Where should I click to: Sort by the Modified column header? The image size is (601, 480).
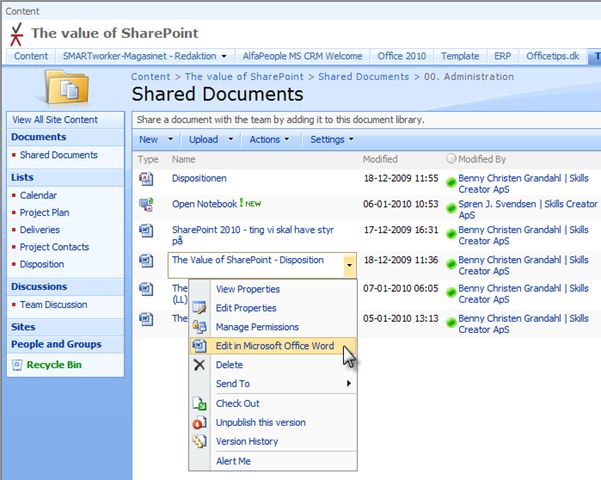coord(380,159)
